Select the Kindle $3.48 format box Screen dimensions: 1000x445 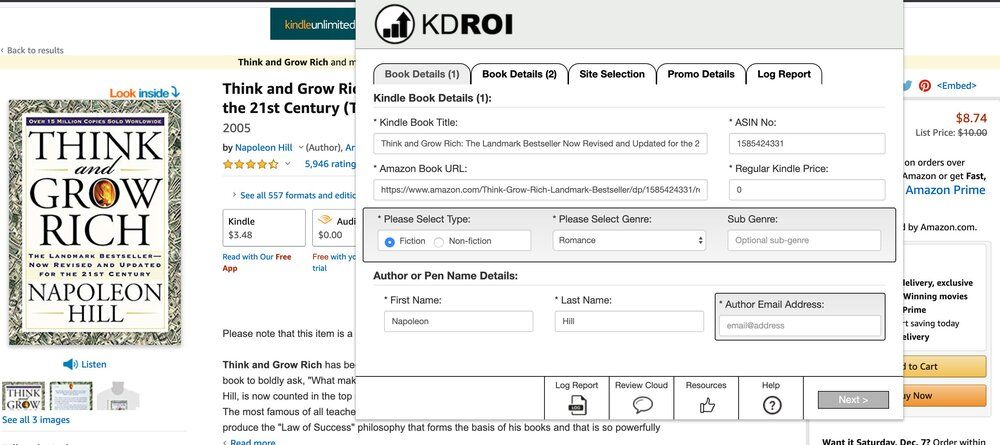tap(264, 228)
